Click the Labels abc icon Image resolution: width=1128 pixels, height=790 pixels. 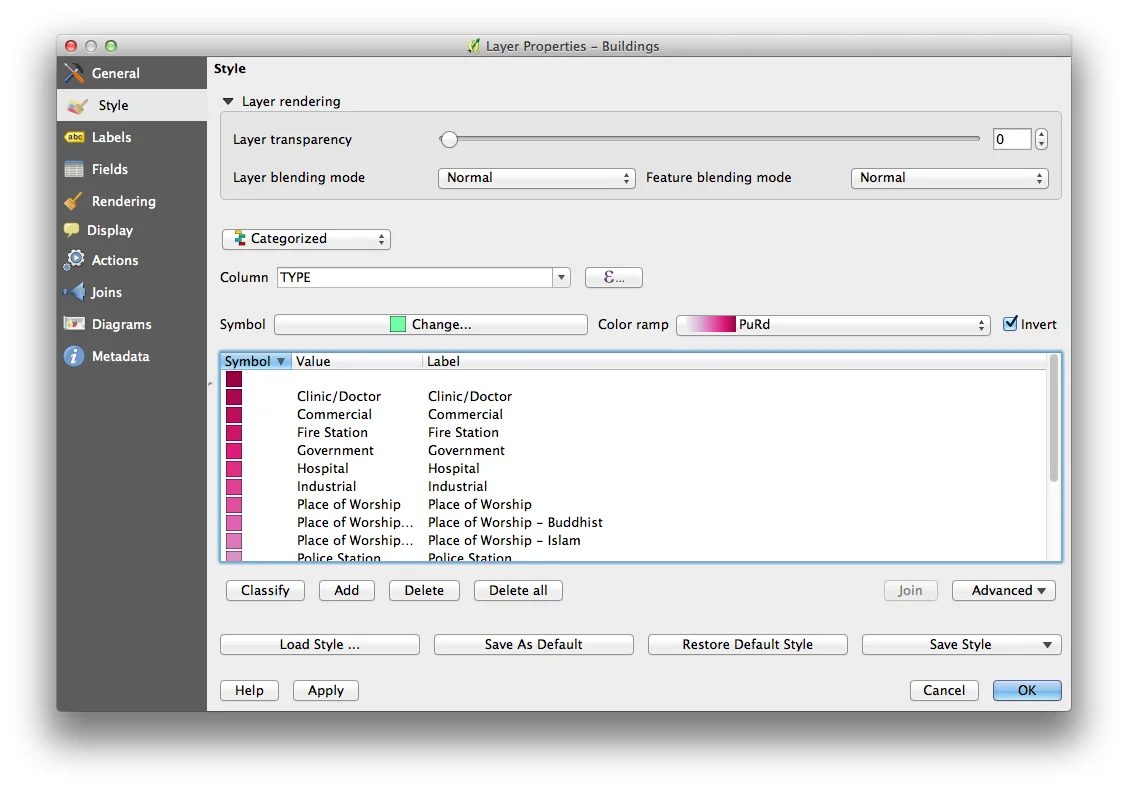pos(75,137)
